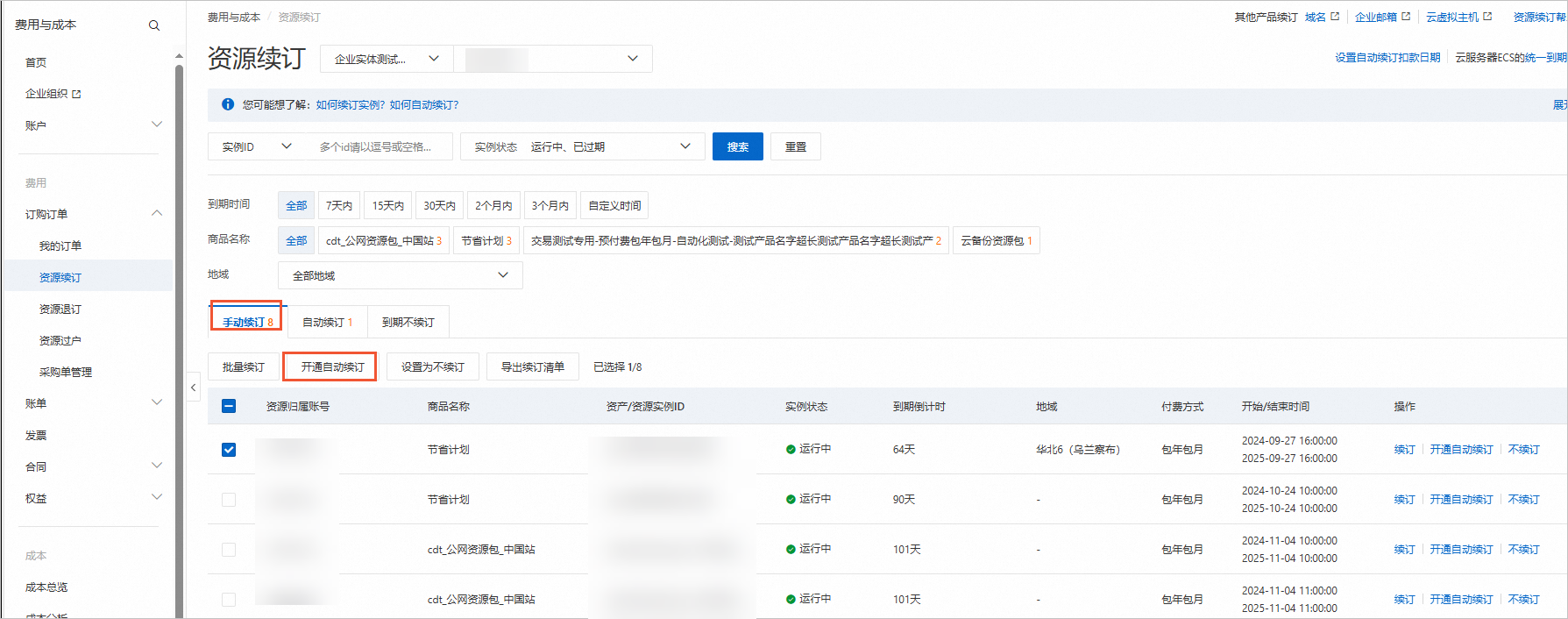
Task: Open the blurred account dropdown beside 企业实体测试
Action: point(553,59)
